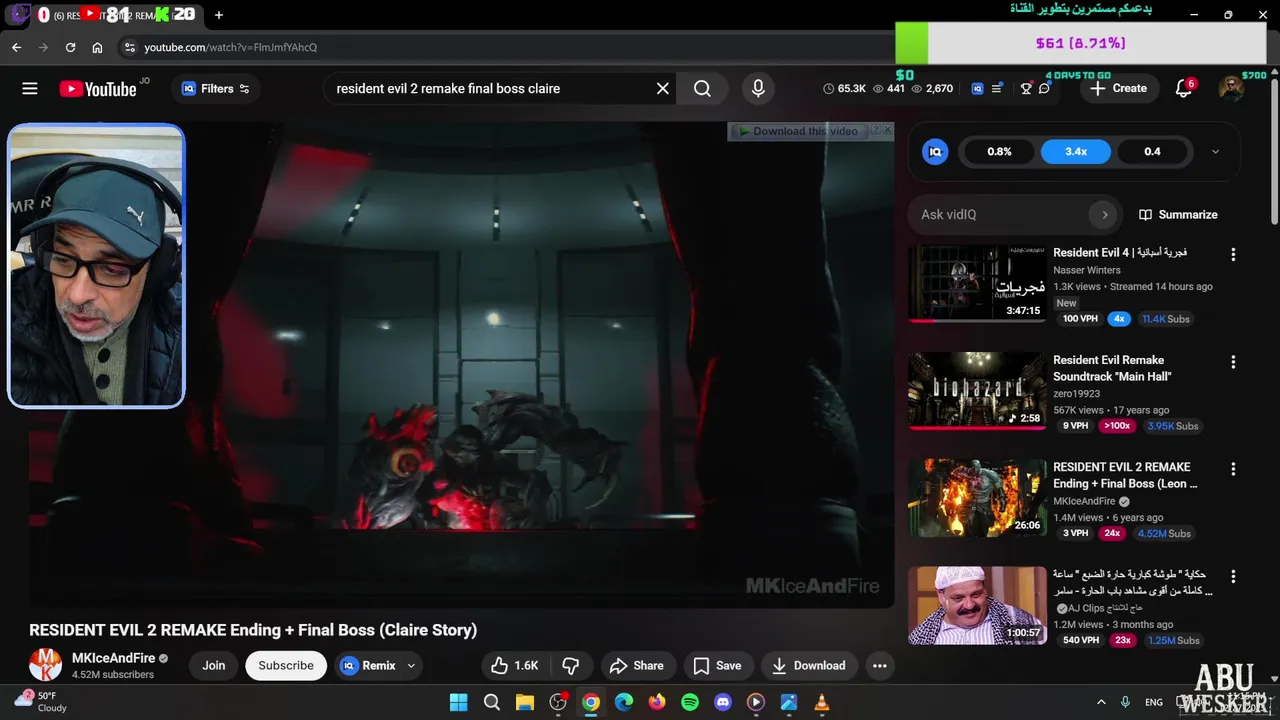1280x720 pixels.
Task: Click the Join button
Action: click(x=214, y=666)
